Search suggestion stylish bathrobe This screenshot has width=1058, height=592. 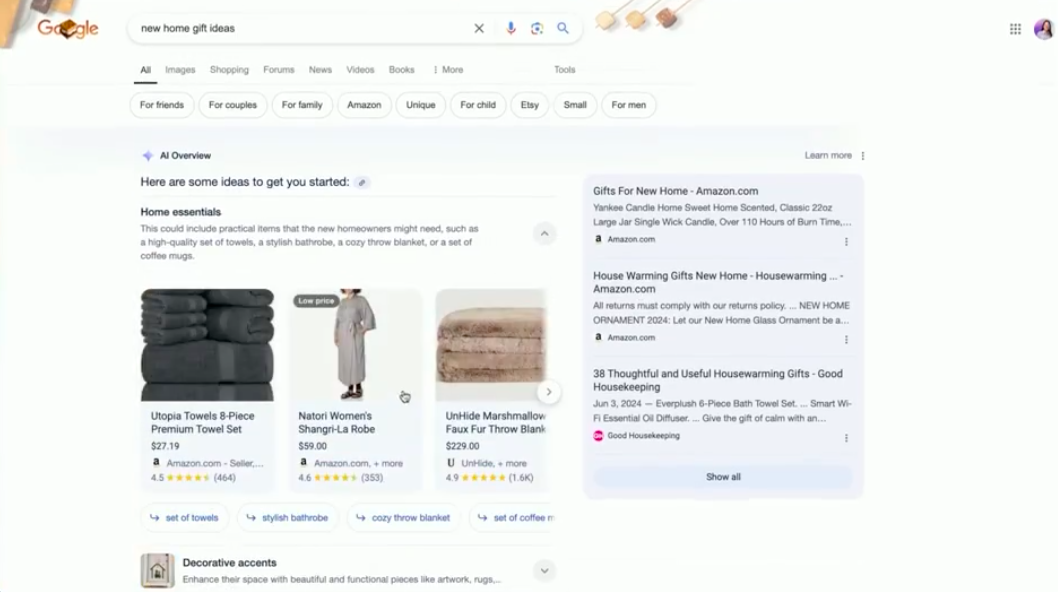pos(287,518)
